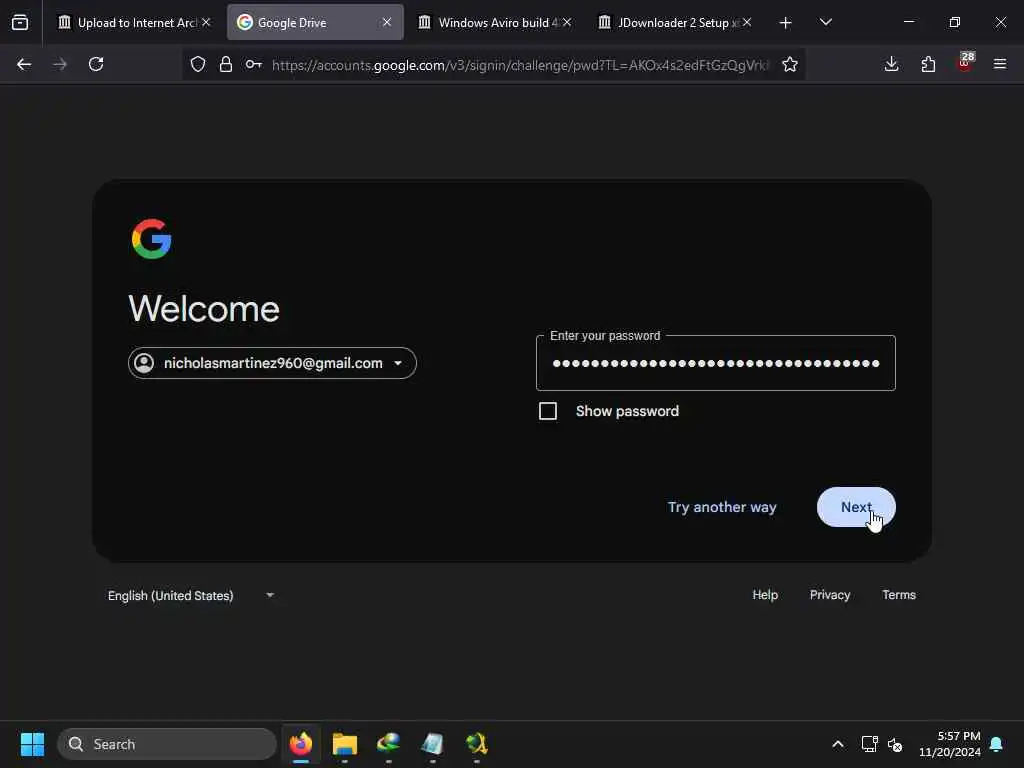Viewport: 1024px width, 768px height.
Task: Open the Privacy link
Action: tap(830, 595)
